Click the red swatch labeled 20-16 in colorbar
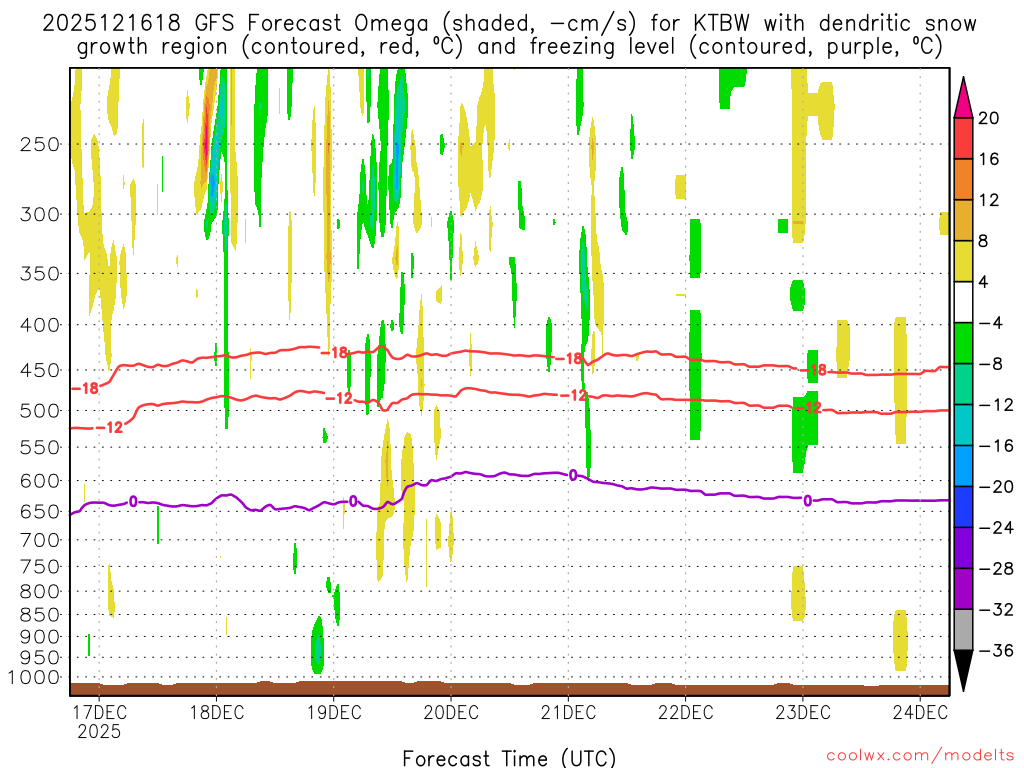This screenshot has height=768, width=1024. pos(963,138)
